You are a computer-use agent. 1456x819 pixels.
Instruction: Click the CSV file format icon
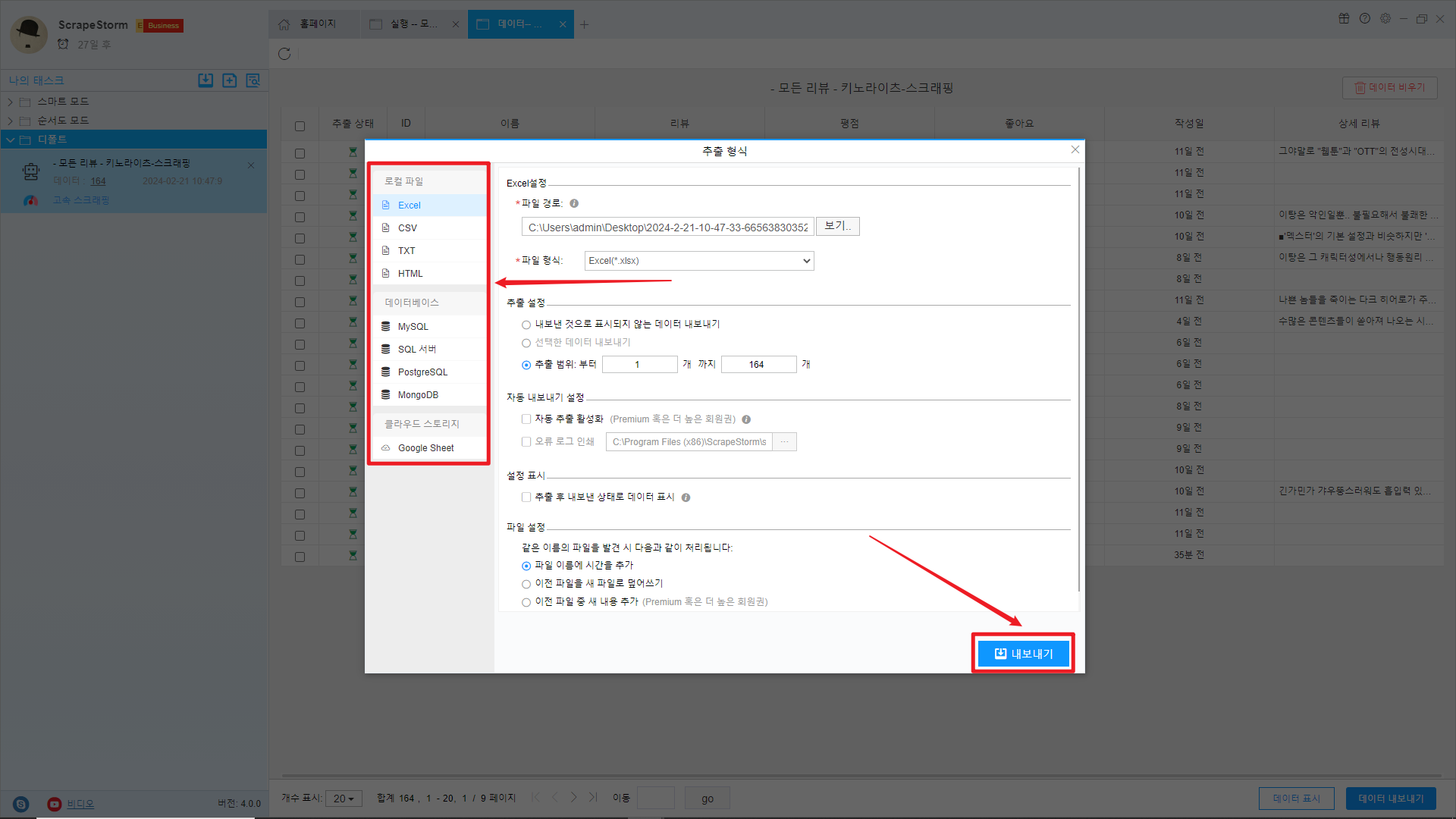[x=386, y=227]
